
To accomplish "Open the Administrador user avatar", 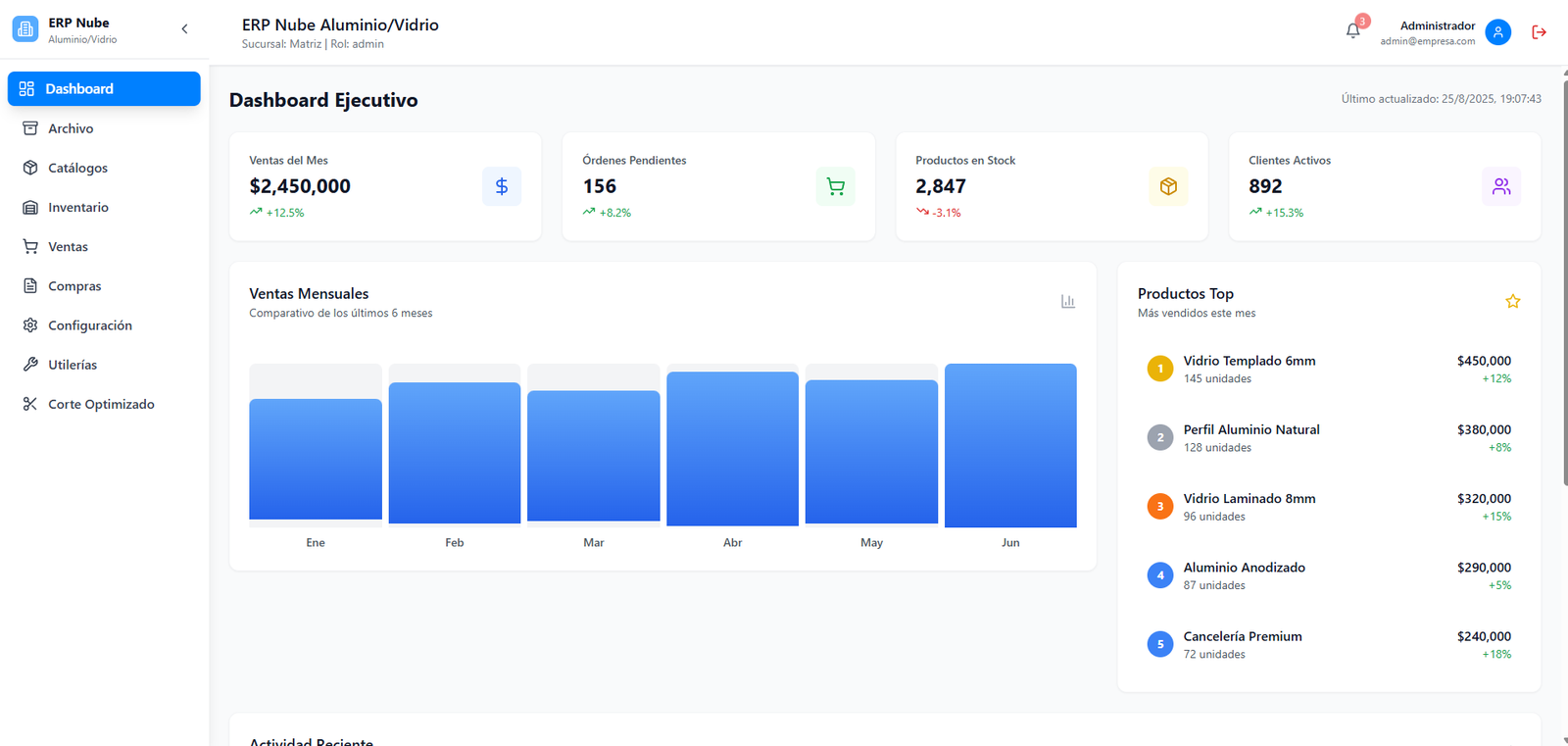I will 1497,32.
